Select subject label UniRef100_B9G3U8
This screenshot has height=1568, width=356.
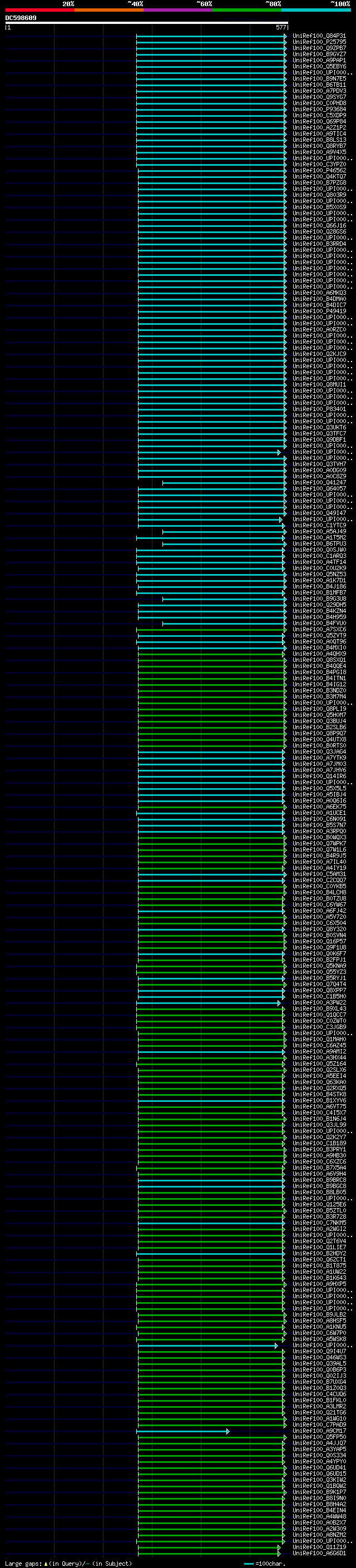[x=319, y=598]
